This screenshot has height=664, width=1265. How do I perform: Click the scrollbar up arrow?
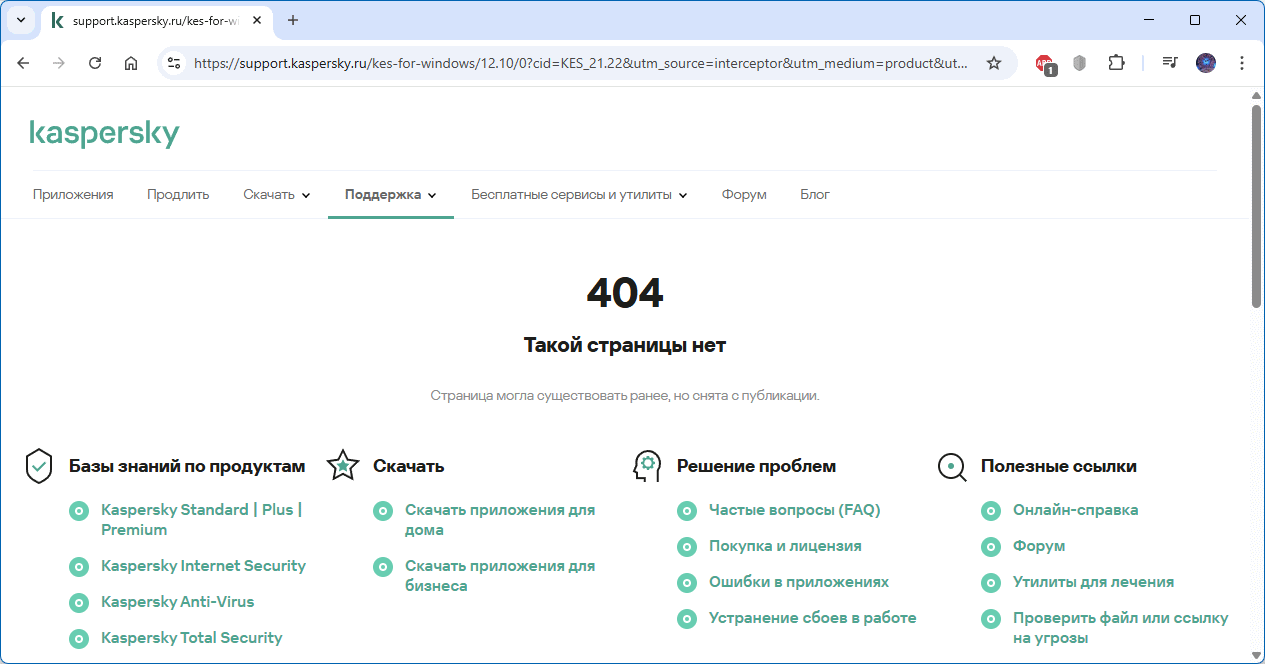coord(1257,94)
